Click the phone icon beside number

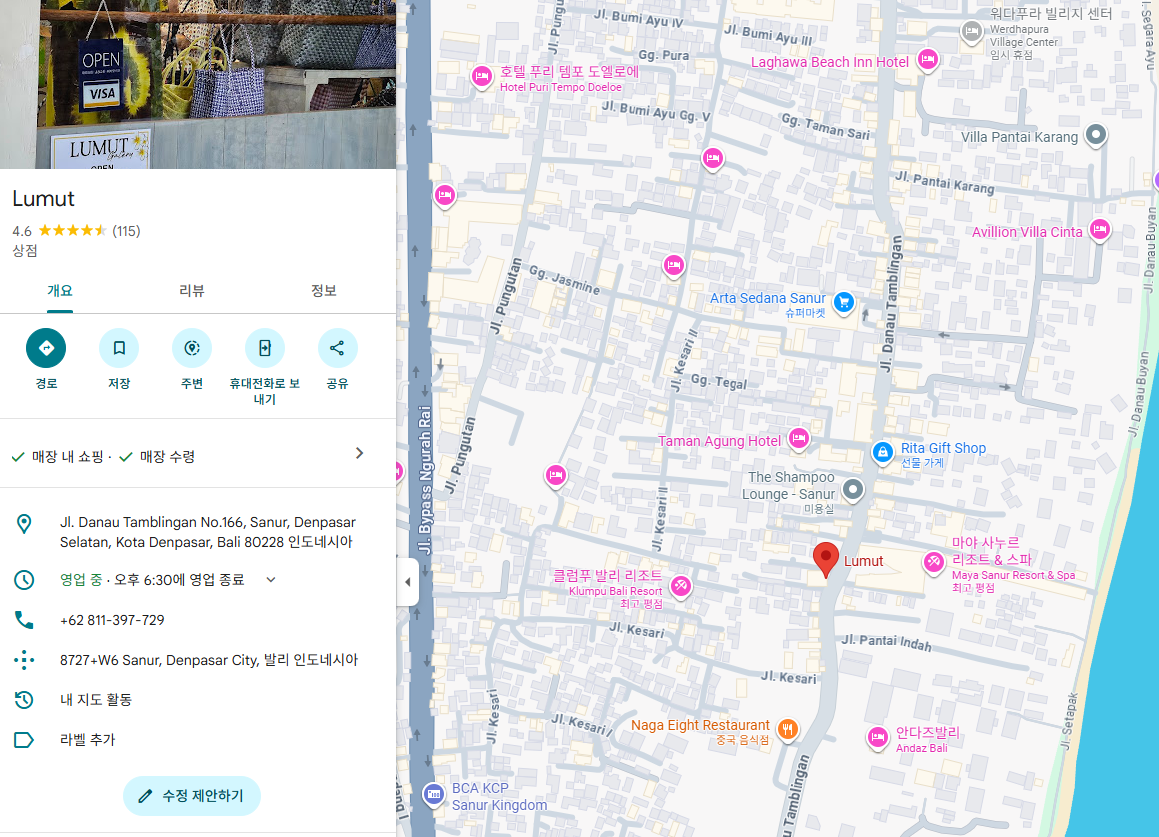(24, 620)
